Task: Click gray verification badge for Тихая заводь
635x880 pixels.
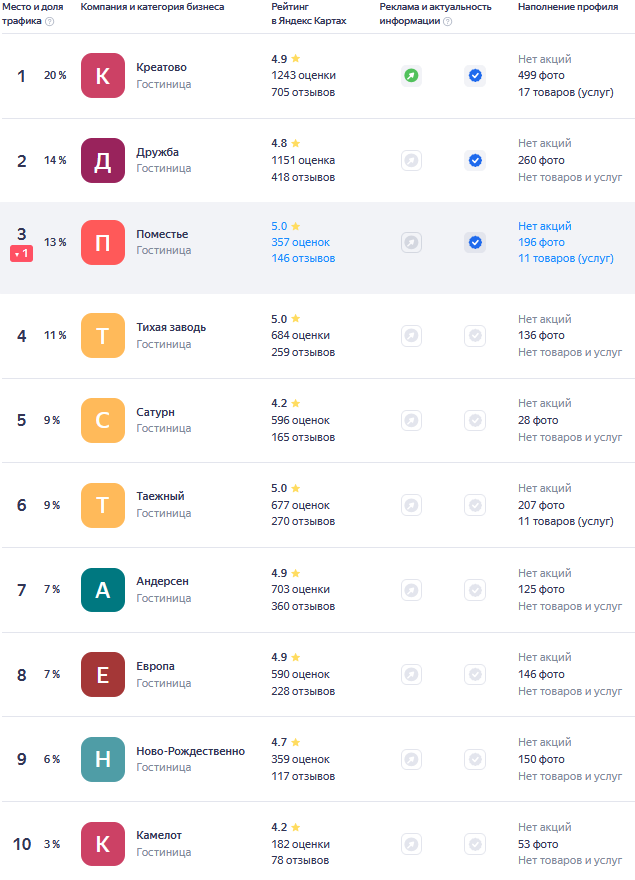Action: (x=475, y=336)
